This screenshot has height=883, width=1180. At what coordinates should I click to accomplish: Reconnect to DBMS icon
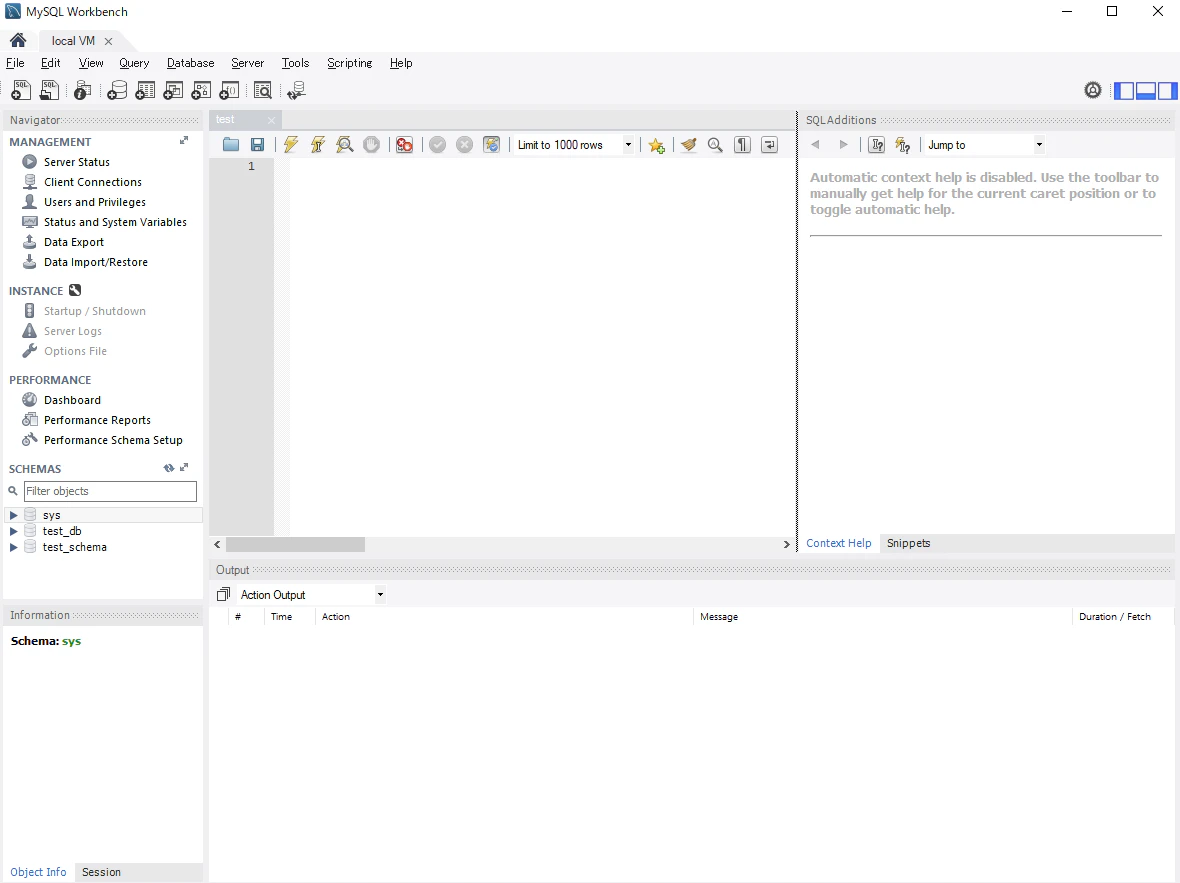coord(297,90)
